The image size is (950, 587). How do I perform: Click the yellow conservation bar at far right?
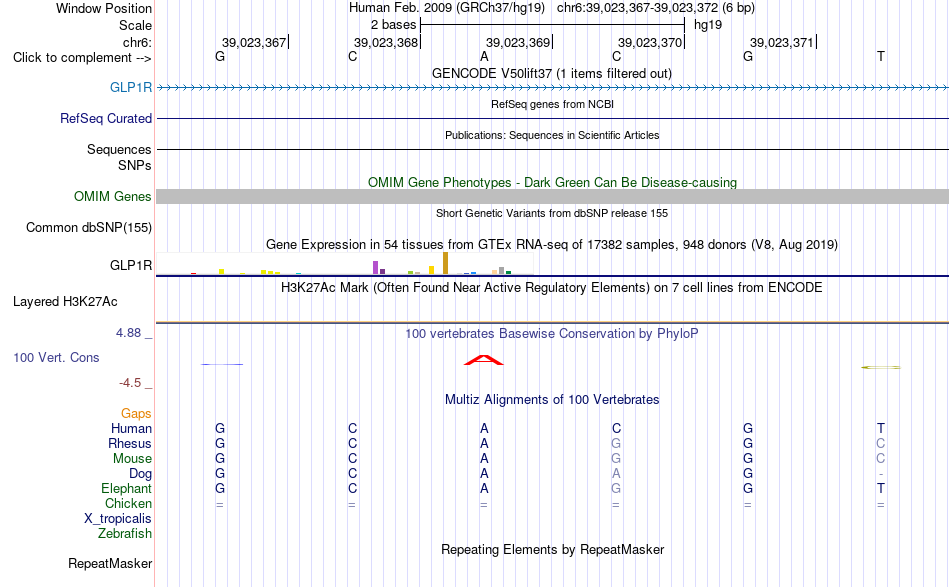(x=880, y=367)
